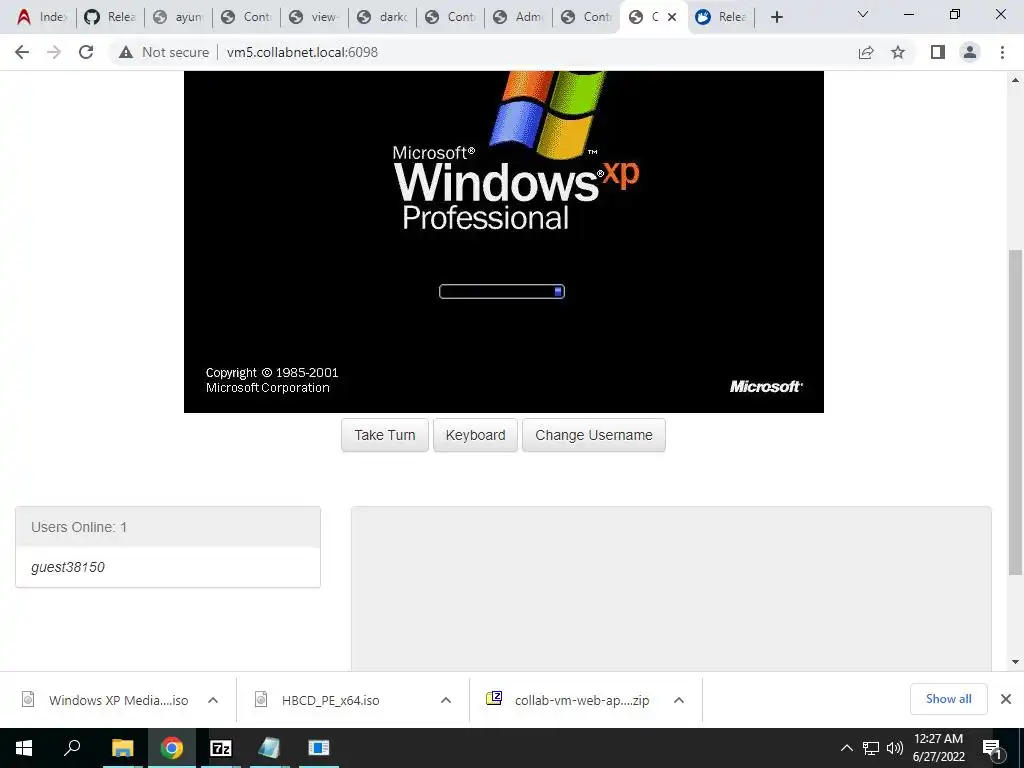Open volume control tray icon
This screenshot has width=1024, height=768.
895,748
